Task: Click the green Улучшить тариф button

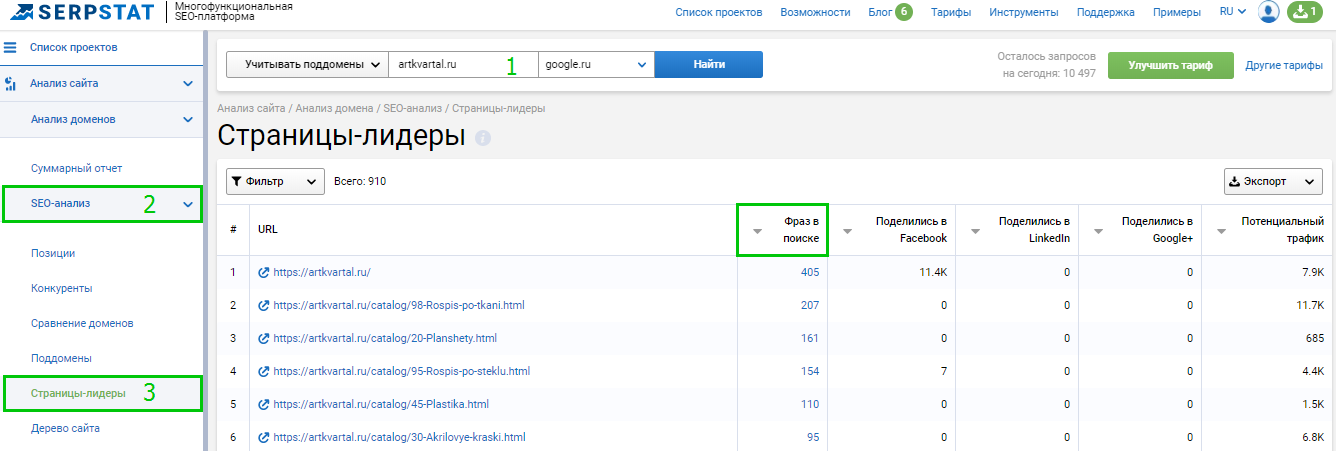Action: [x=1170, y=65]
